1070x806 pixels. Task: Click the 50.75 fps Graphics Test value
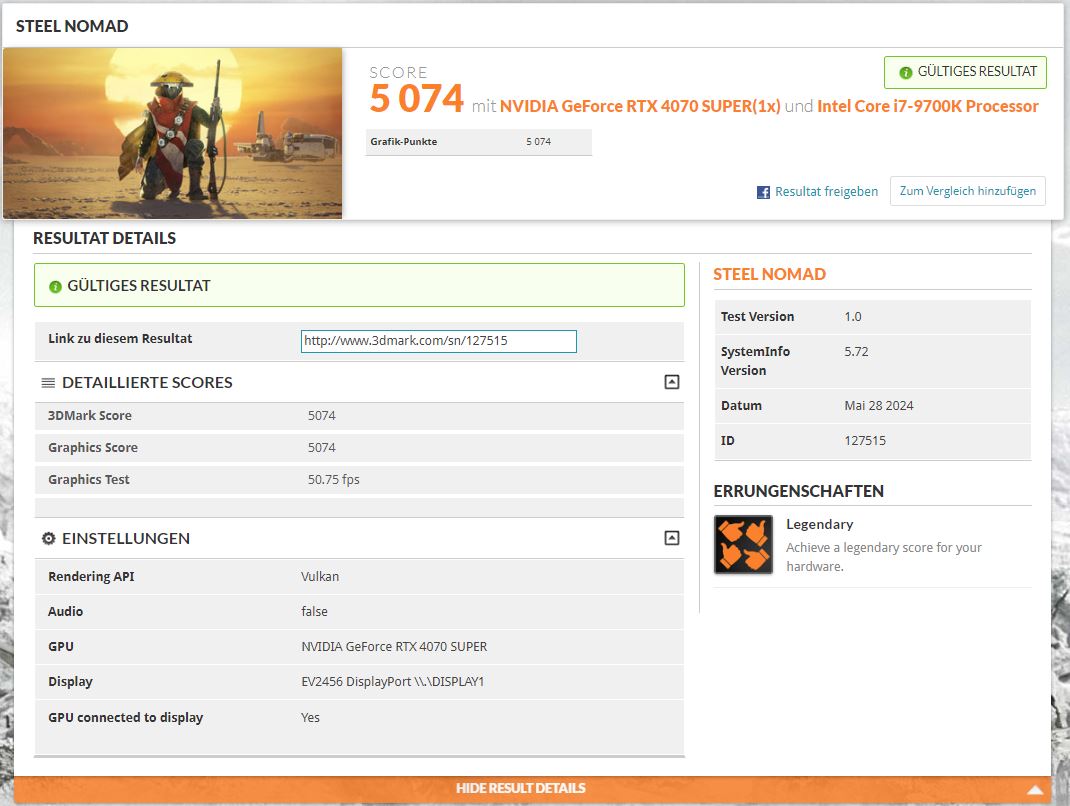click(334, 480)
